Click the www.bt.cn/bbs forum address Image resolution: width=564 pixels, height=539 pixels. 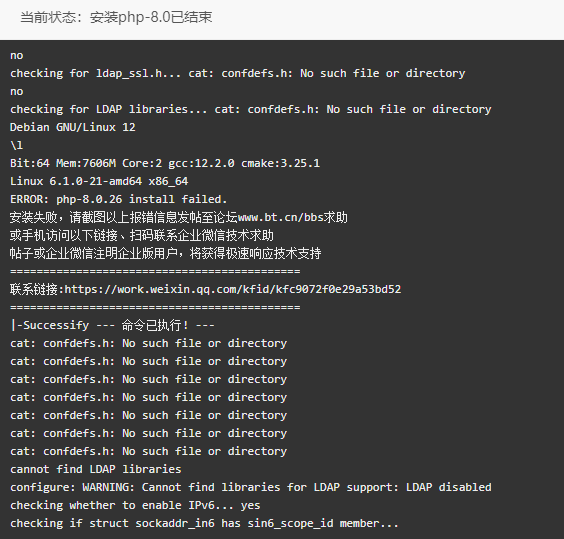[280, 217]
